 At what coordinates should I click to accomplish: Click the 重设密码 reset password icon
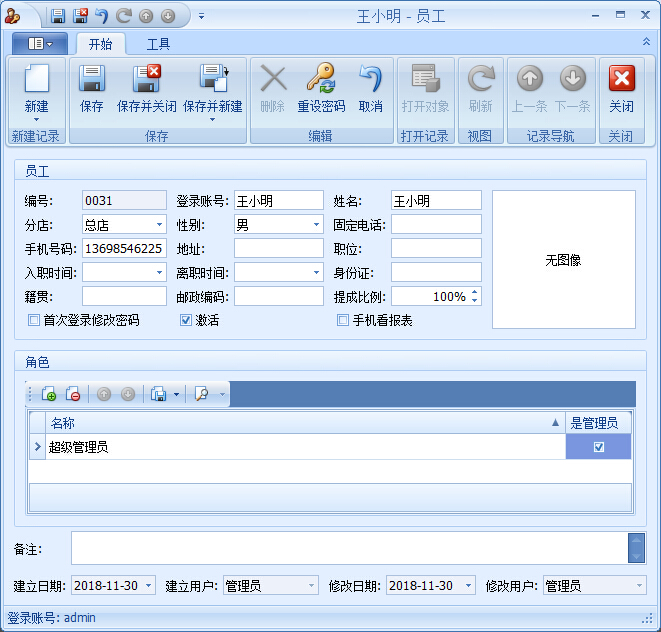click(x=321, y=80)
